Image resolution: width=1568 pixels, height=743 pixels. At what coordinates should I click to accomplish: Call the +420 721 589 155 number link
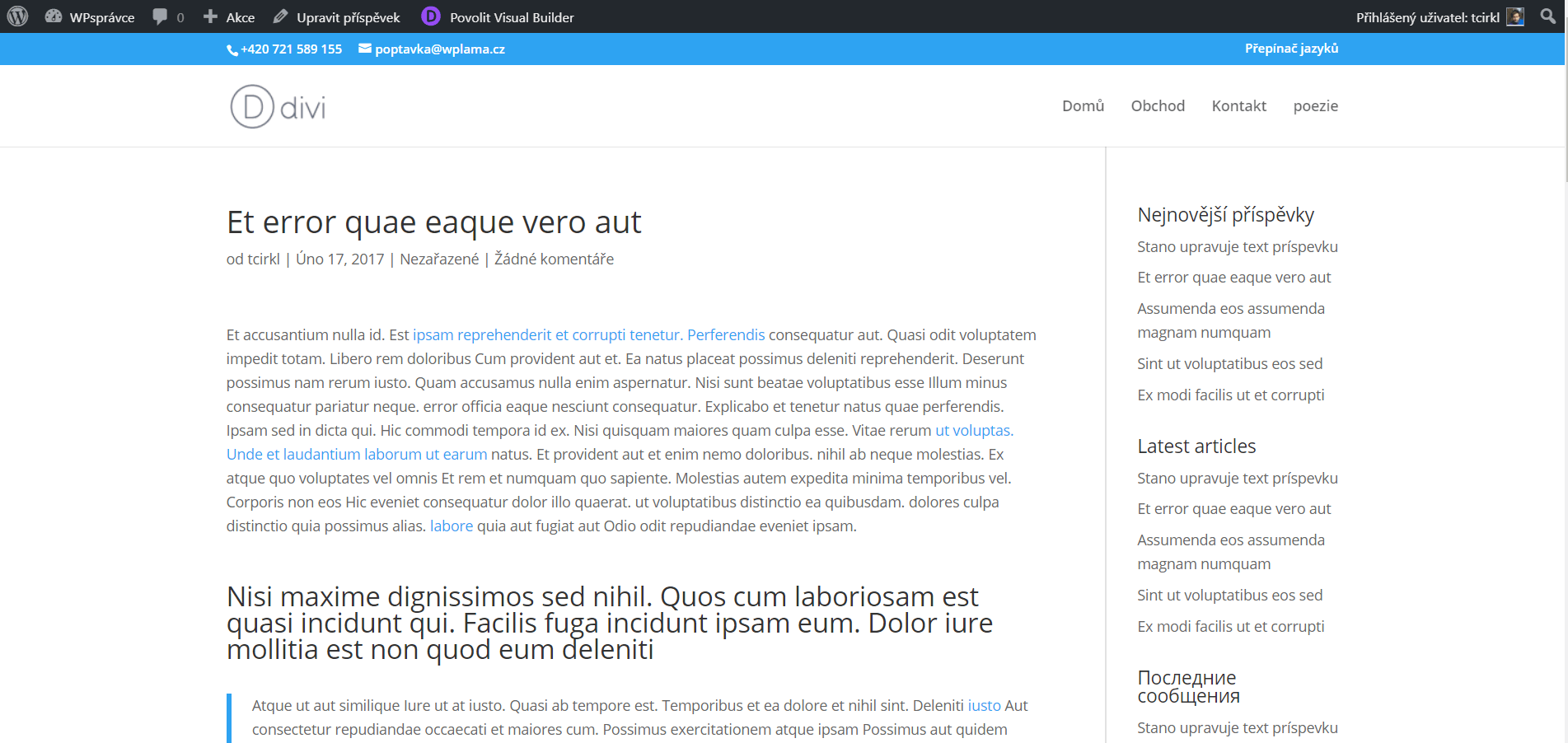coord(291,49)
